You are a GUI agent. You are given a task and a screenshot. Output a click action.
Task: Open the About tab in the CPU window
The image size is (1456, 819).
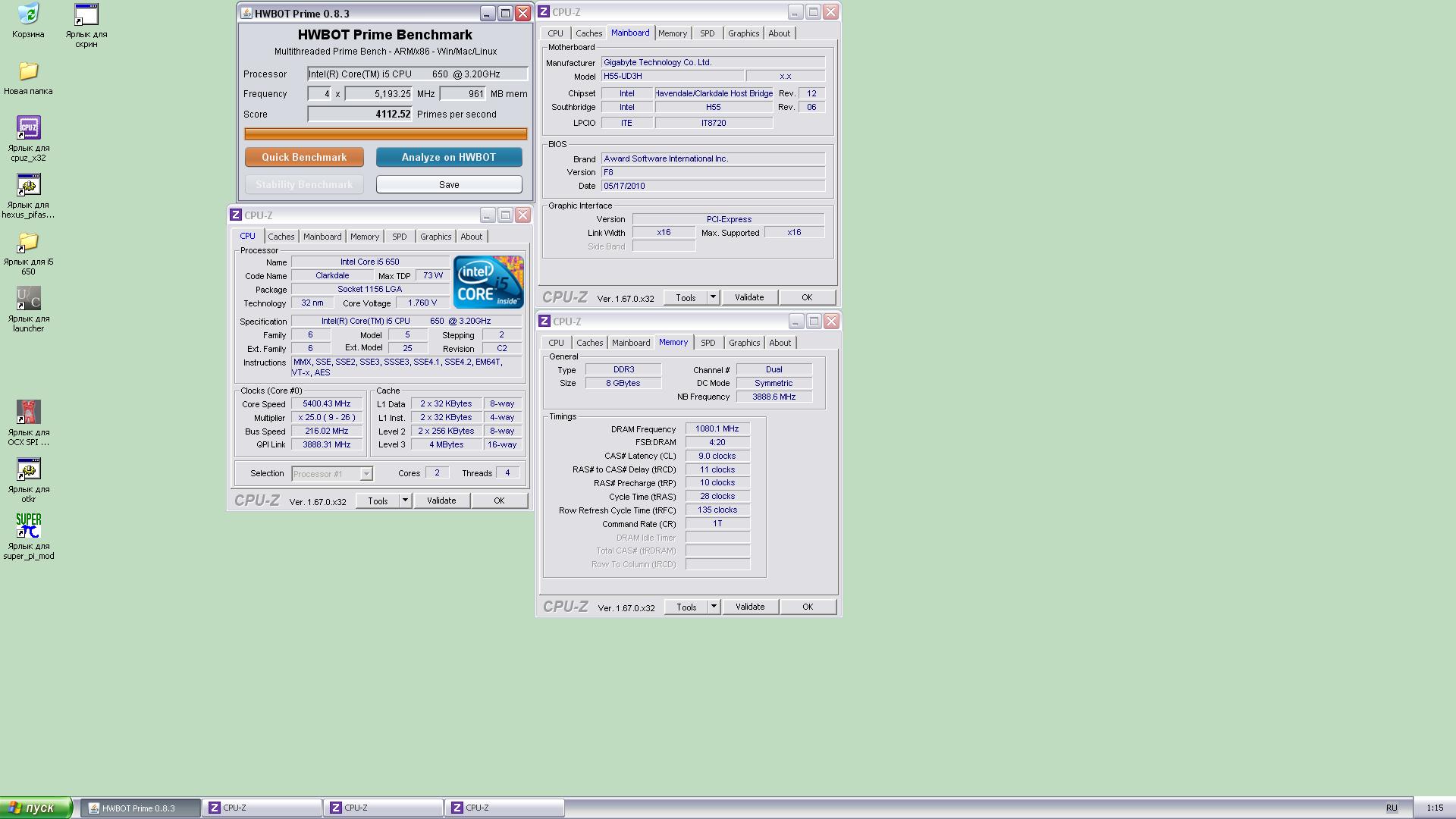(472, 237)
